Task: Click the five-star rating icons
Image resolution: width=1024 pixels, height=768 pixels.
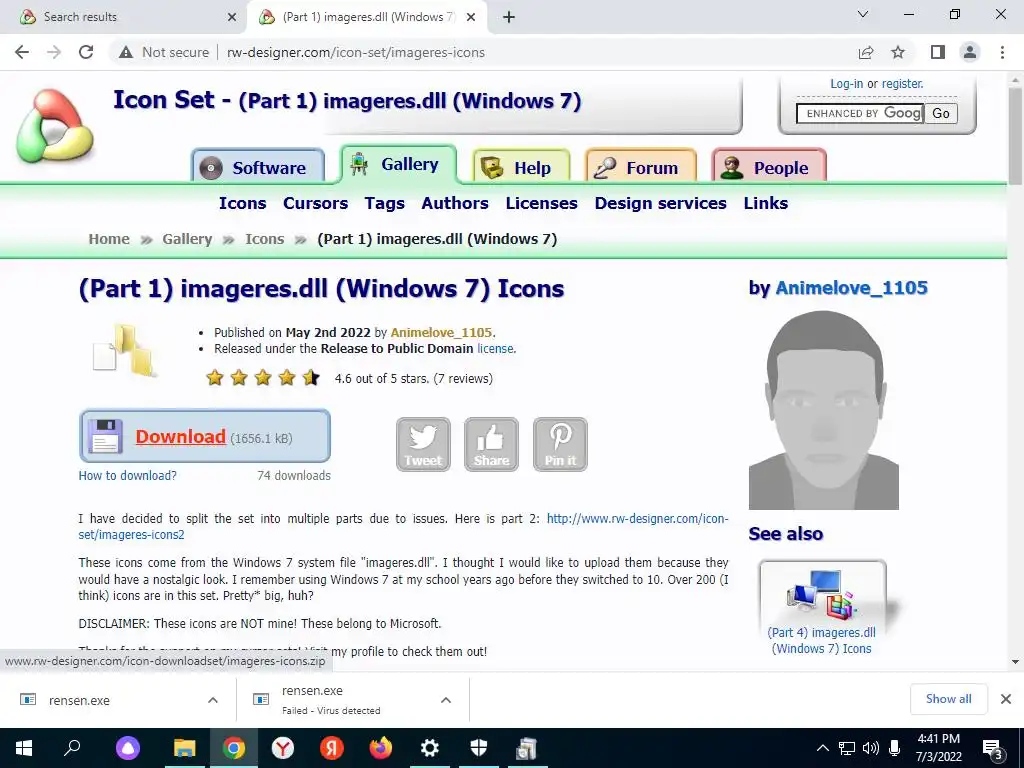Action: [x=263, y=378]
